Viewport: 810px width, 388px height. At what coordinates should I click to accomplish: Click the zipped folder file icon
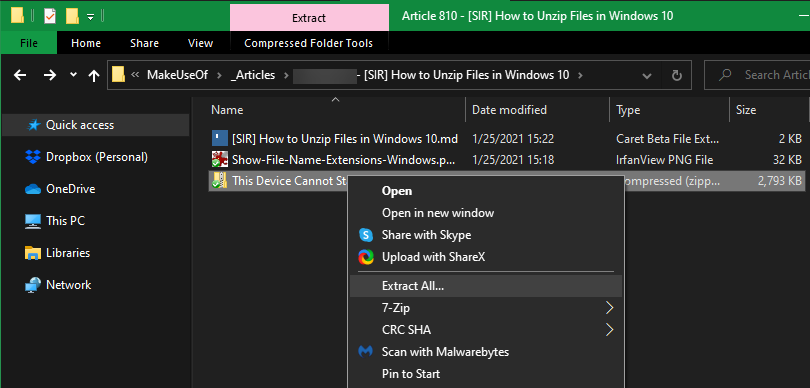(x=220, y=181)
